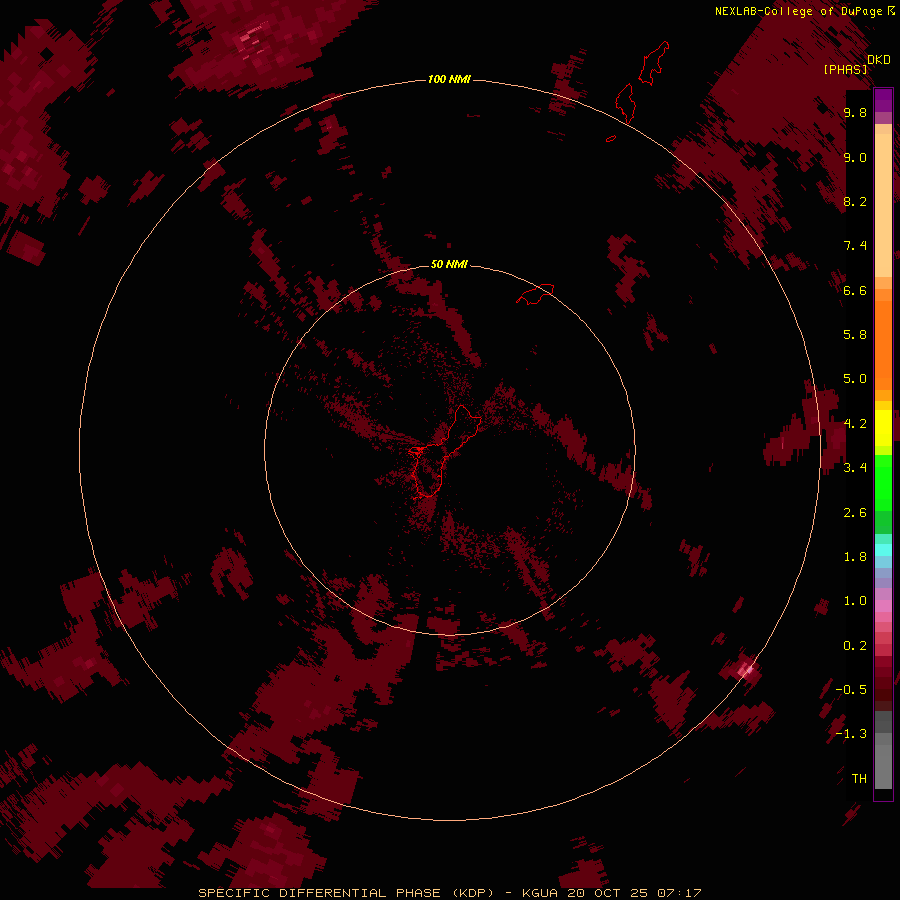Click the -1.3 value on color scale
The width and height of the screenshot is (900, 900).
pos(851,734)
